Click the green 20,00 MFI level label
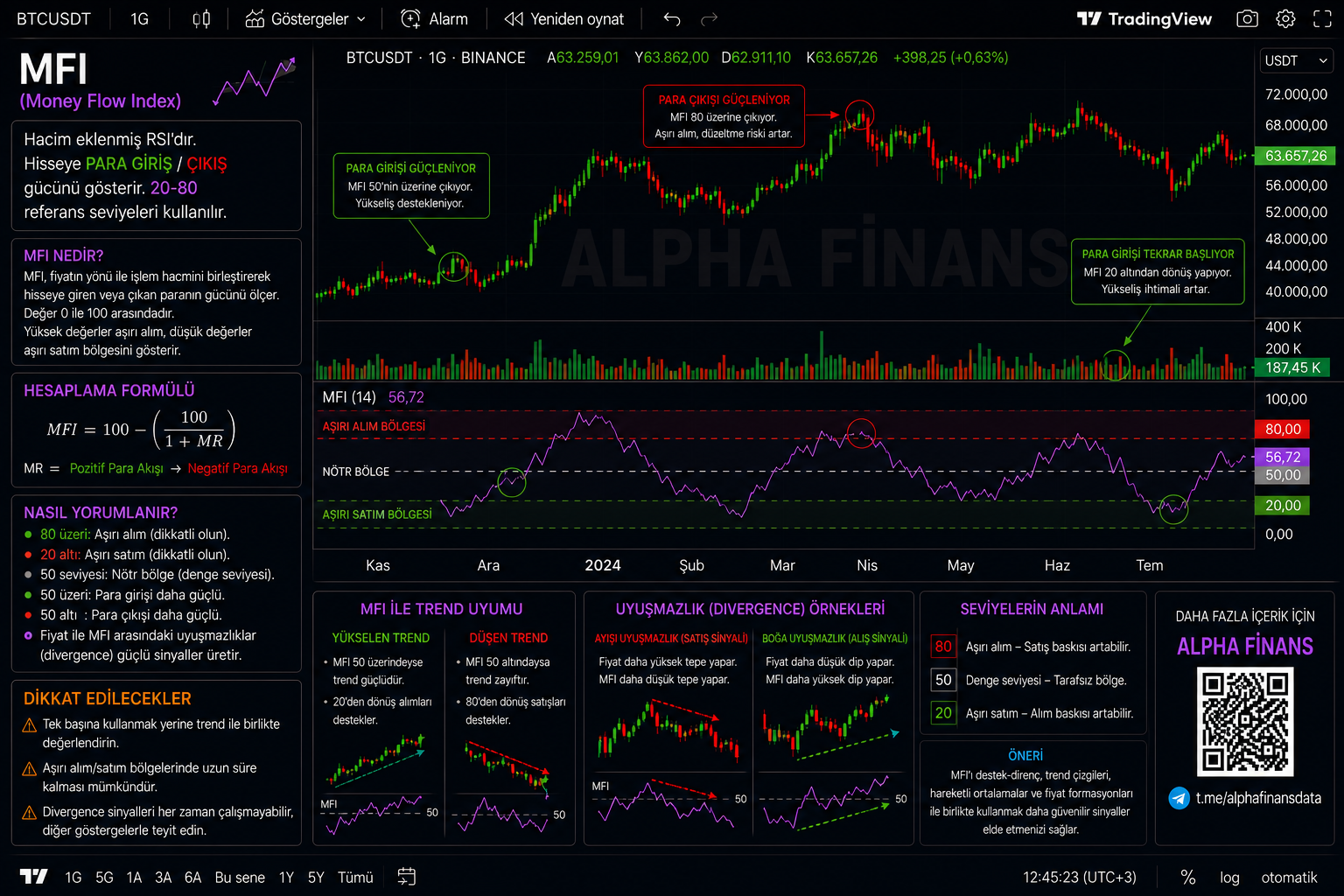The height and width of the screenshot is (896, 1344). [x=1283, y=505]
